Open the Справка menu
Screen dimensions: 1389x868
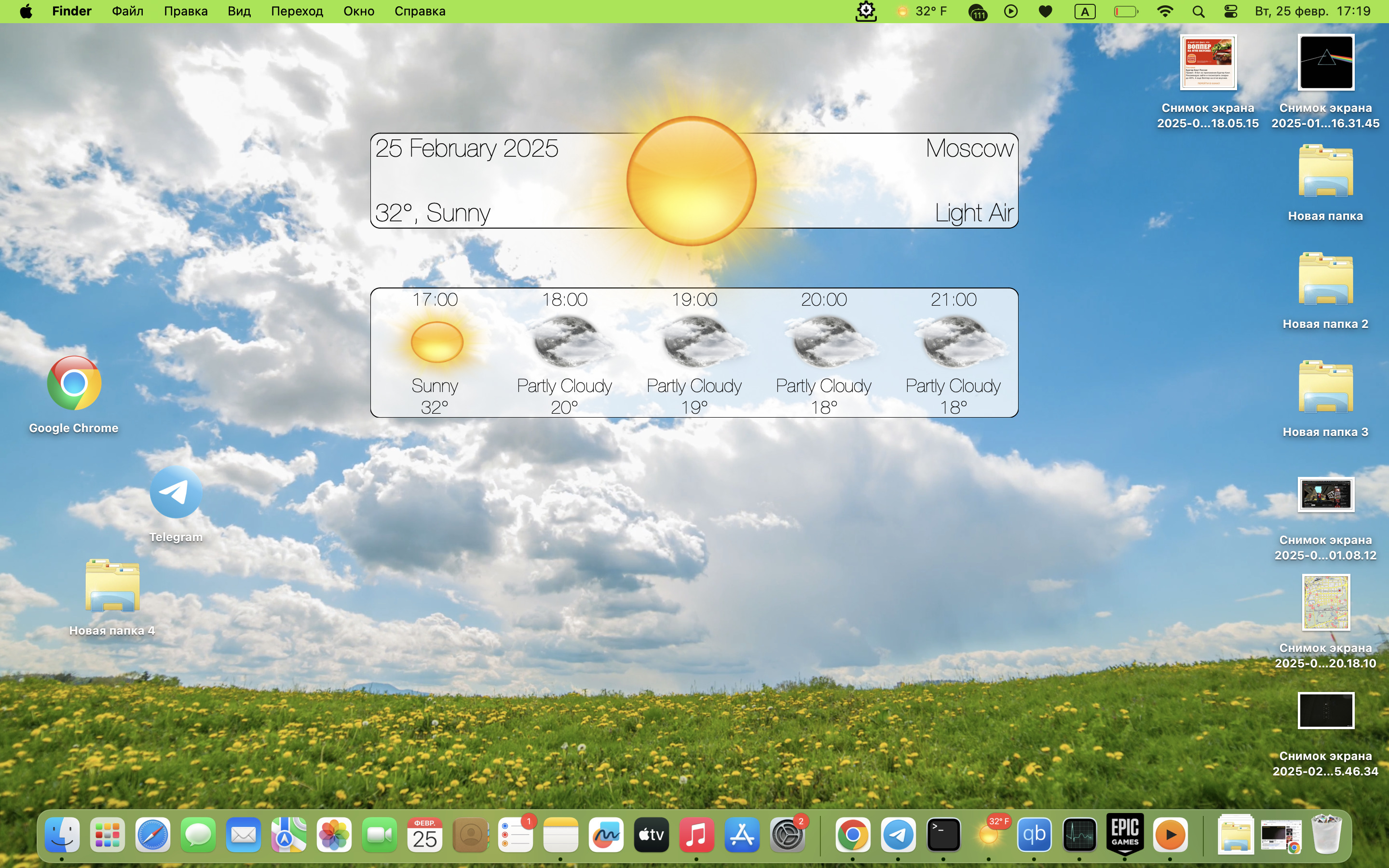420,12
